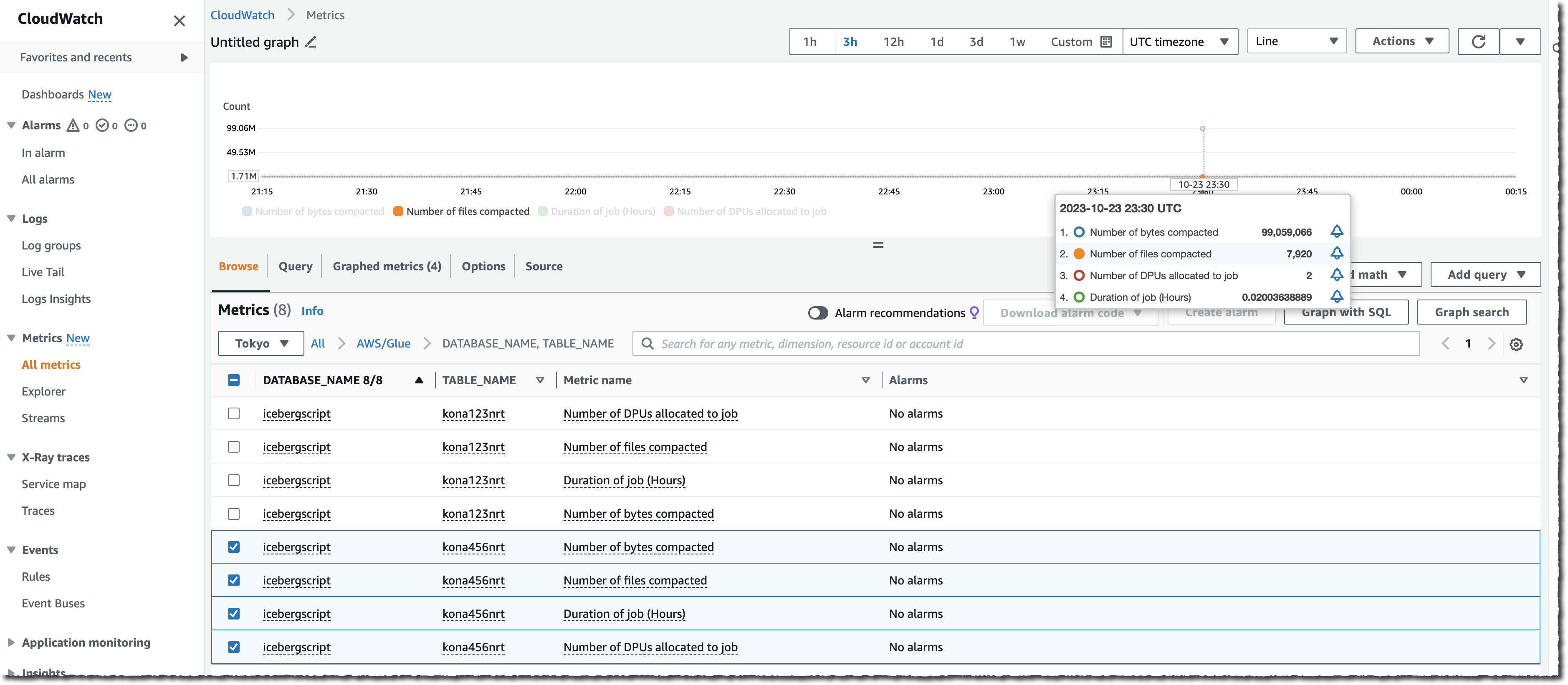Navigate to AWS/Glue namespace breadcrumb
This screenshot has width=1568, height=685.
coord(384,344)
